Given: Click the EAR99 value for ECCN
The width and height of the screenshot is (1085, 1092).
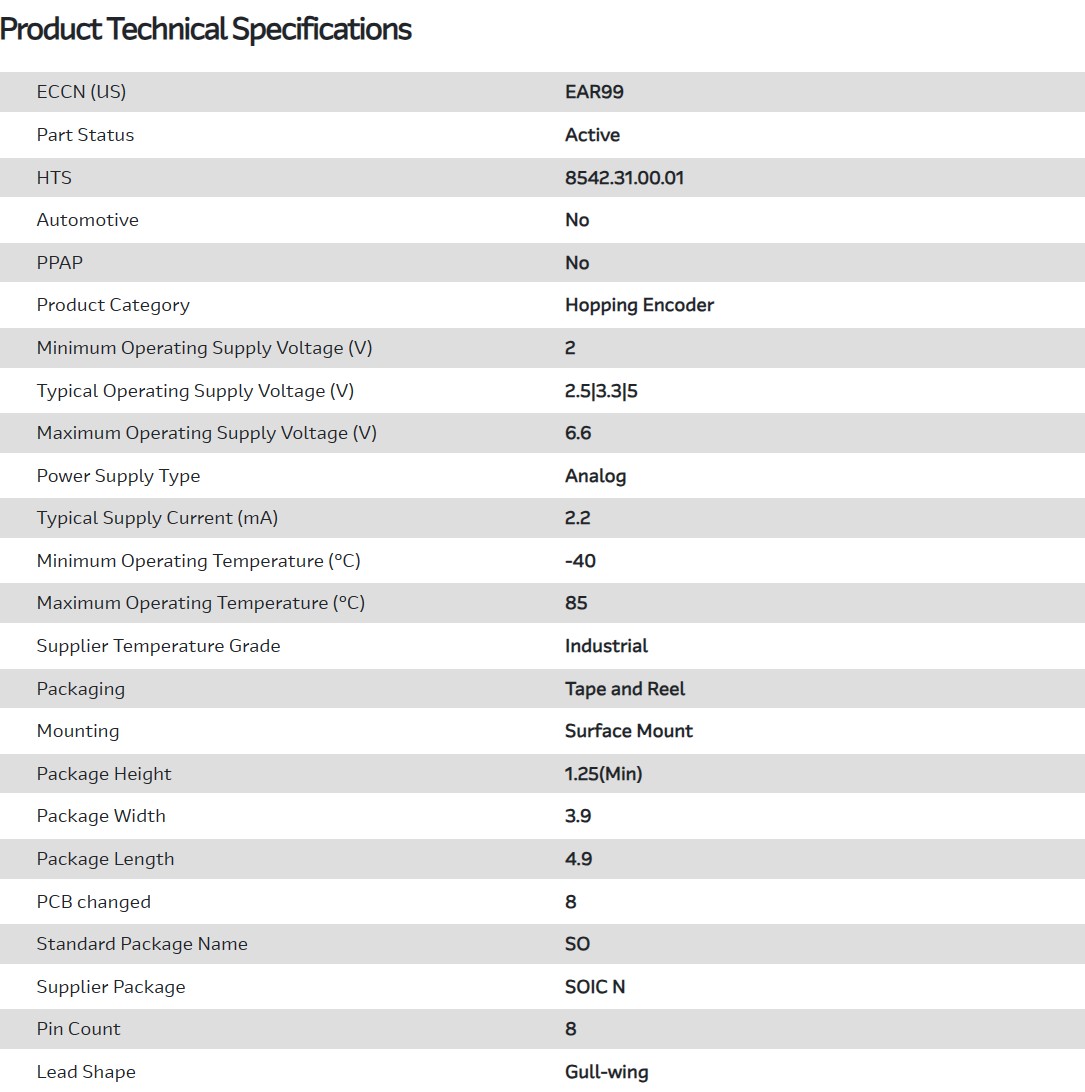Looking at the screenshot, I should [594, 92].
